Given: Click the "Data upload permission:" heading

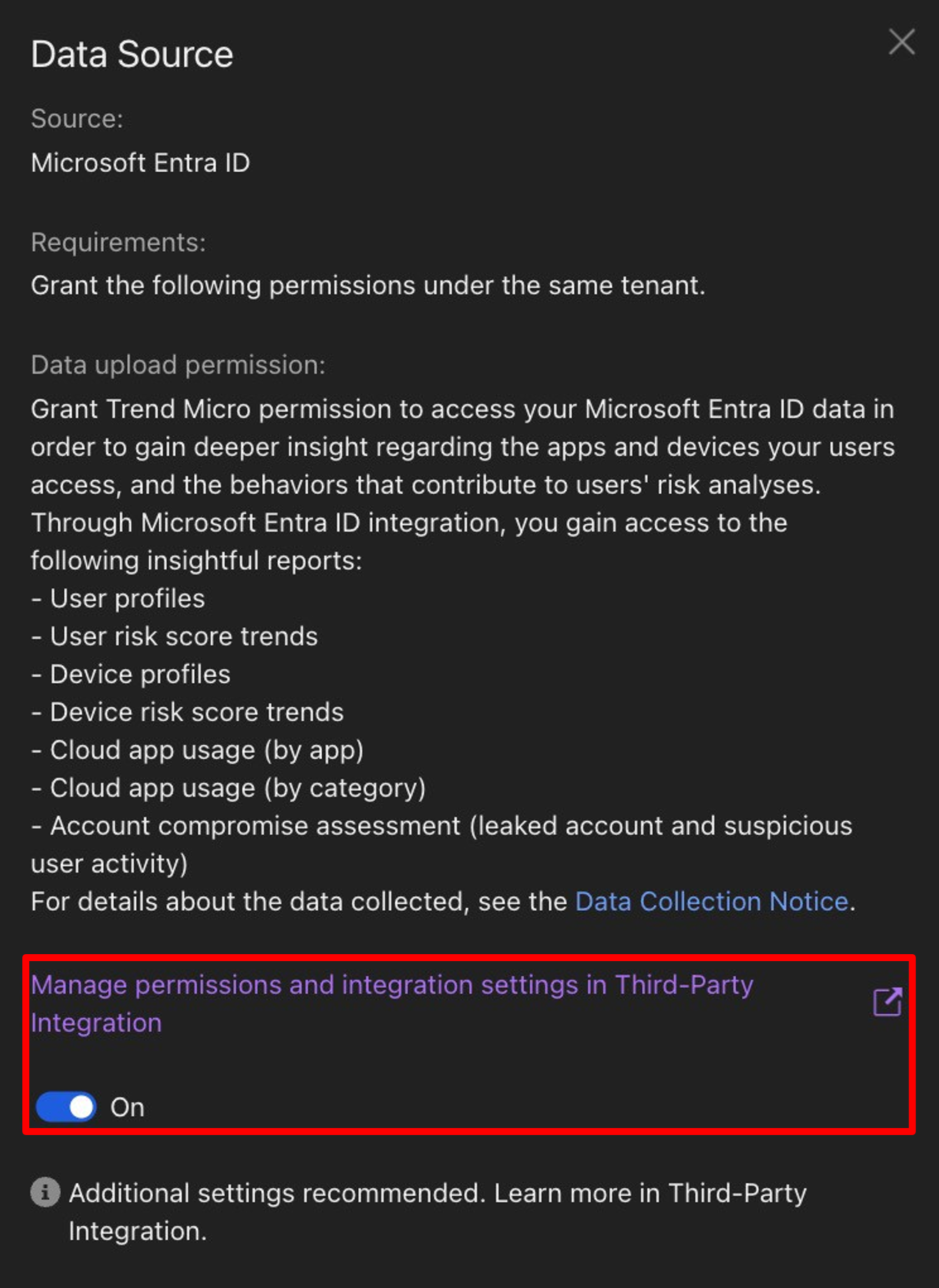Looking at the screenshot, I should (178, 365).
